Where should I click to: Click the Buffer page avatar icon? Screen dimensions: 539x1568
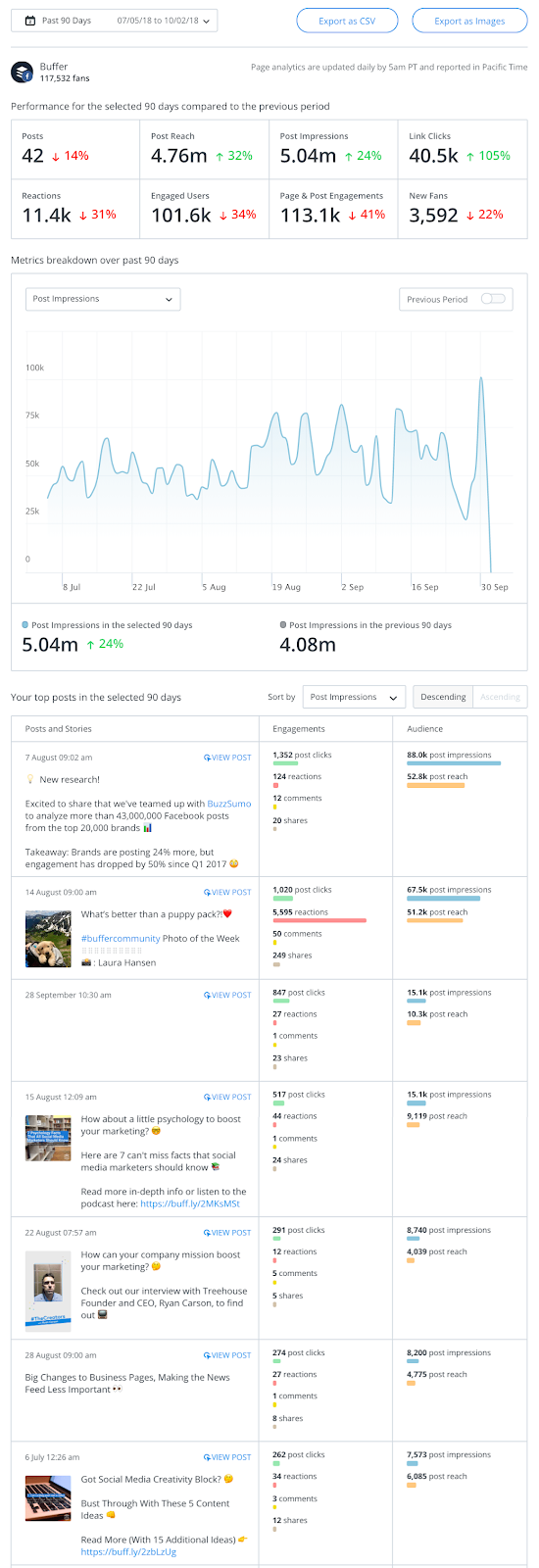[x=23, y=73]
